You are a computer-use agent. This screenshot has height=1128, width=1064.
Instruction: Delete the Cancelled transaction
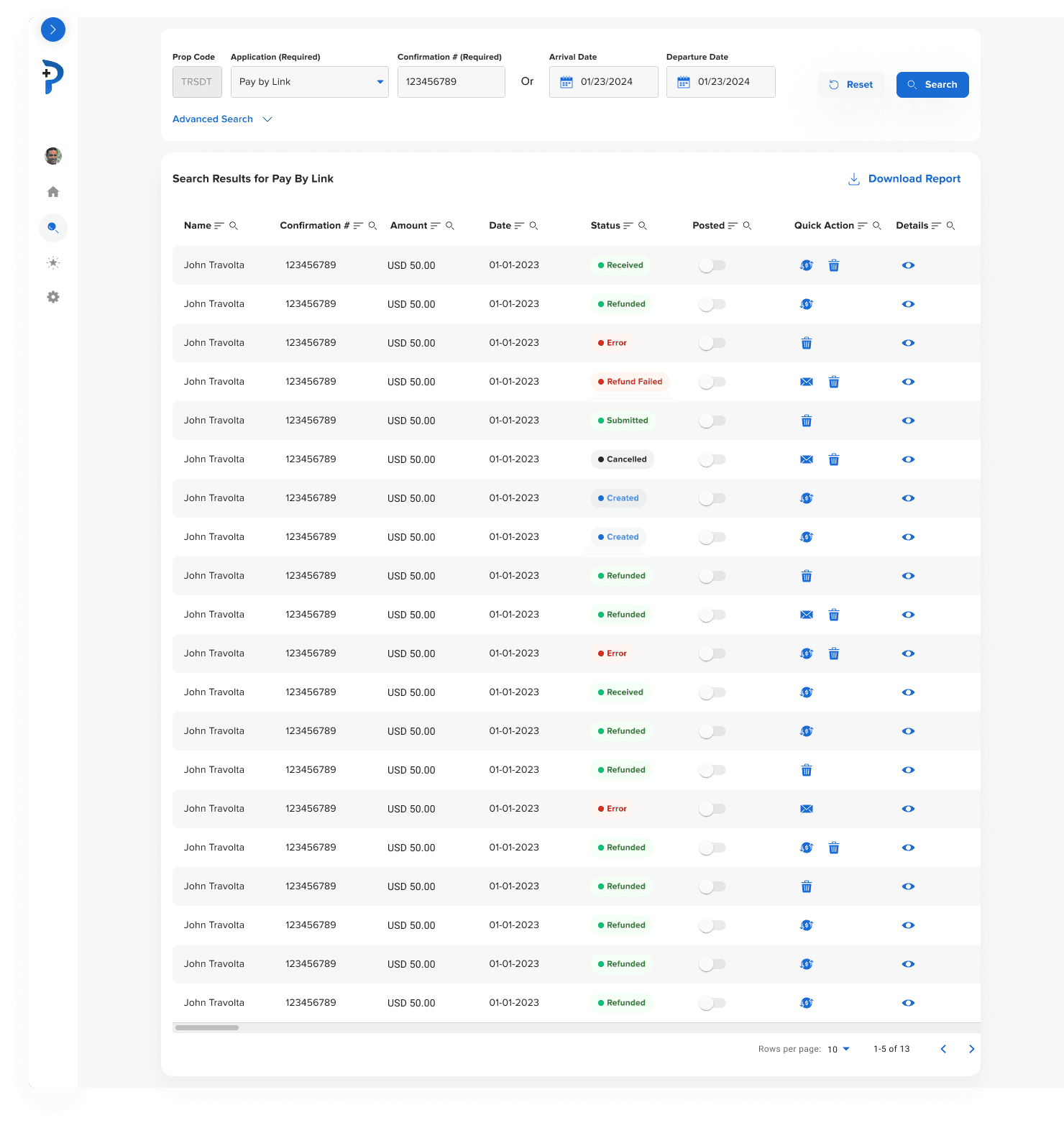click(x=834, y=459)
